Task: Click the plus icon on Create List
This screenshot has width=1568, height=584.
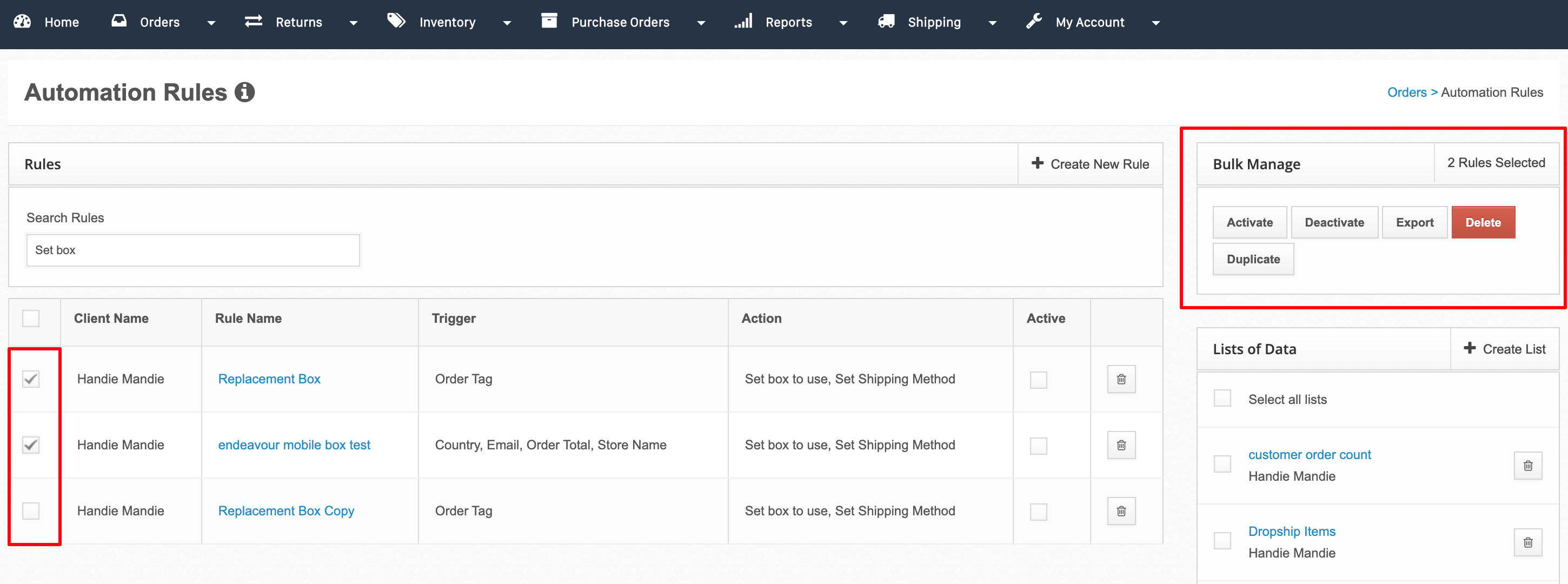Action: click(1470, 348)
